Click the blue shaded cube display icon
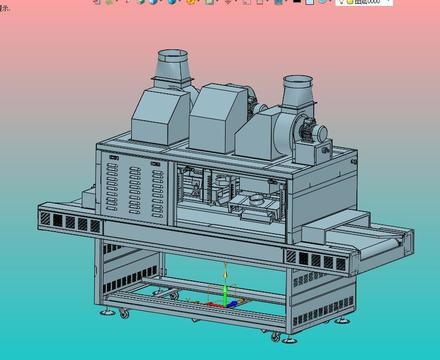This screenshot has height=360, width=440. [153, 1]
